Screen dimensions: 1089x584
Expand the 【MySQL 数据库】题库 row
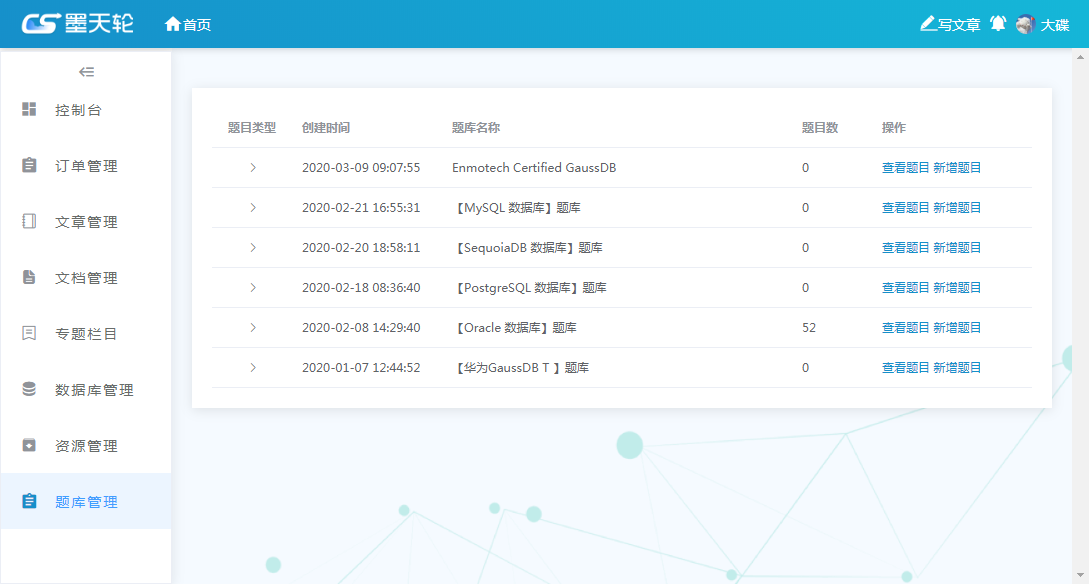(252, 208)
